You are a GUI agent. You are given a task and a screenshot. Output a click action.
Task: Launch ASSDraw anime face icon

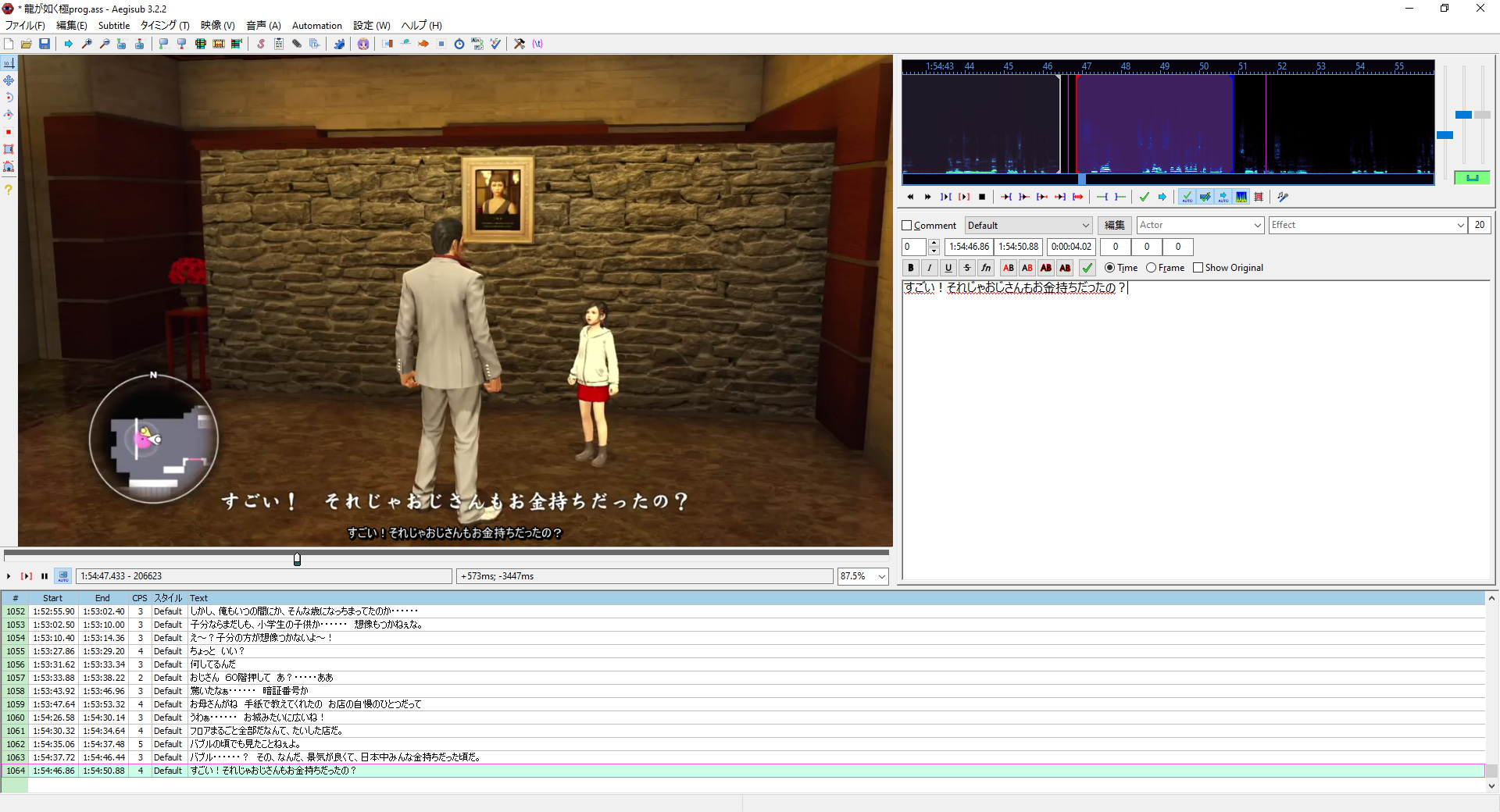coord(363,44)
